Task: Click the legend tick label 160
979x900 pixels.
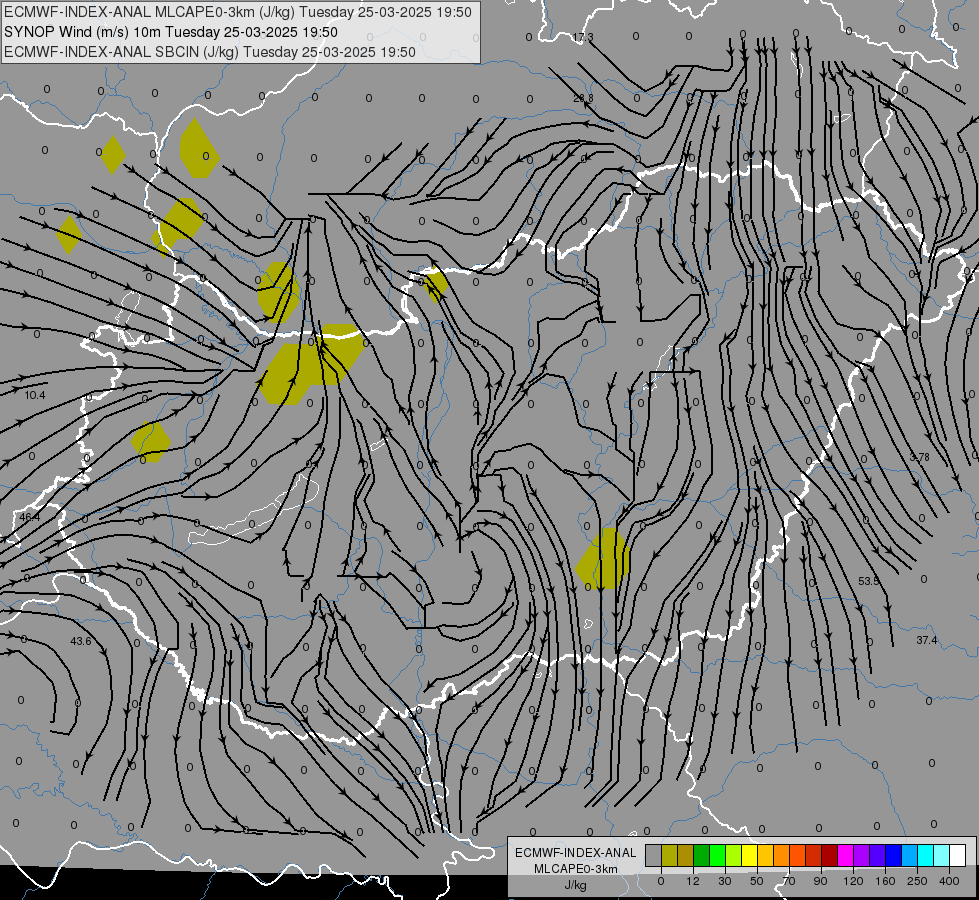Action: (x=885, y=881)
